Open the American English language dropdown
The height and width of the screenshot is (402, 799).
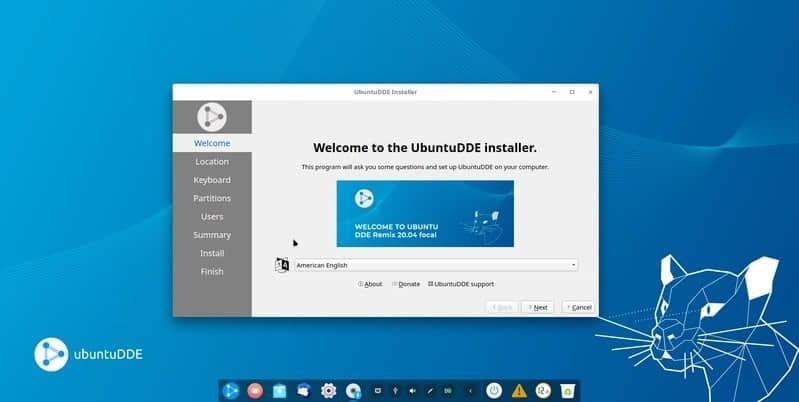click(435, 265)
